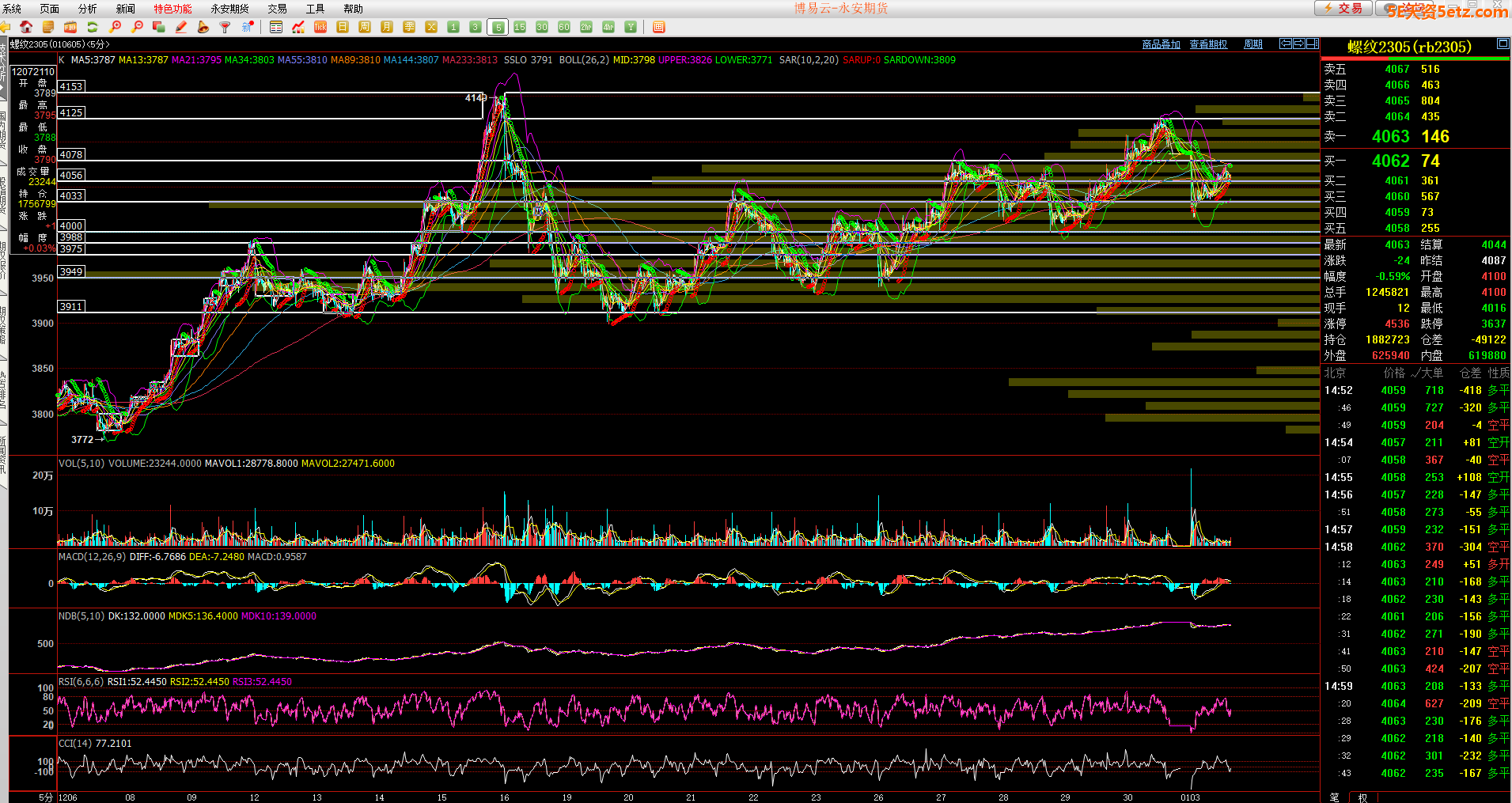This screenshot has height=803, width=1512.
Task: Click the 3911 price level label
Action: (x=71, y=306)
